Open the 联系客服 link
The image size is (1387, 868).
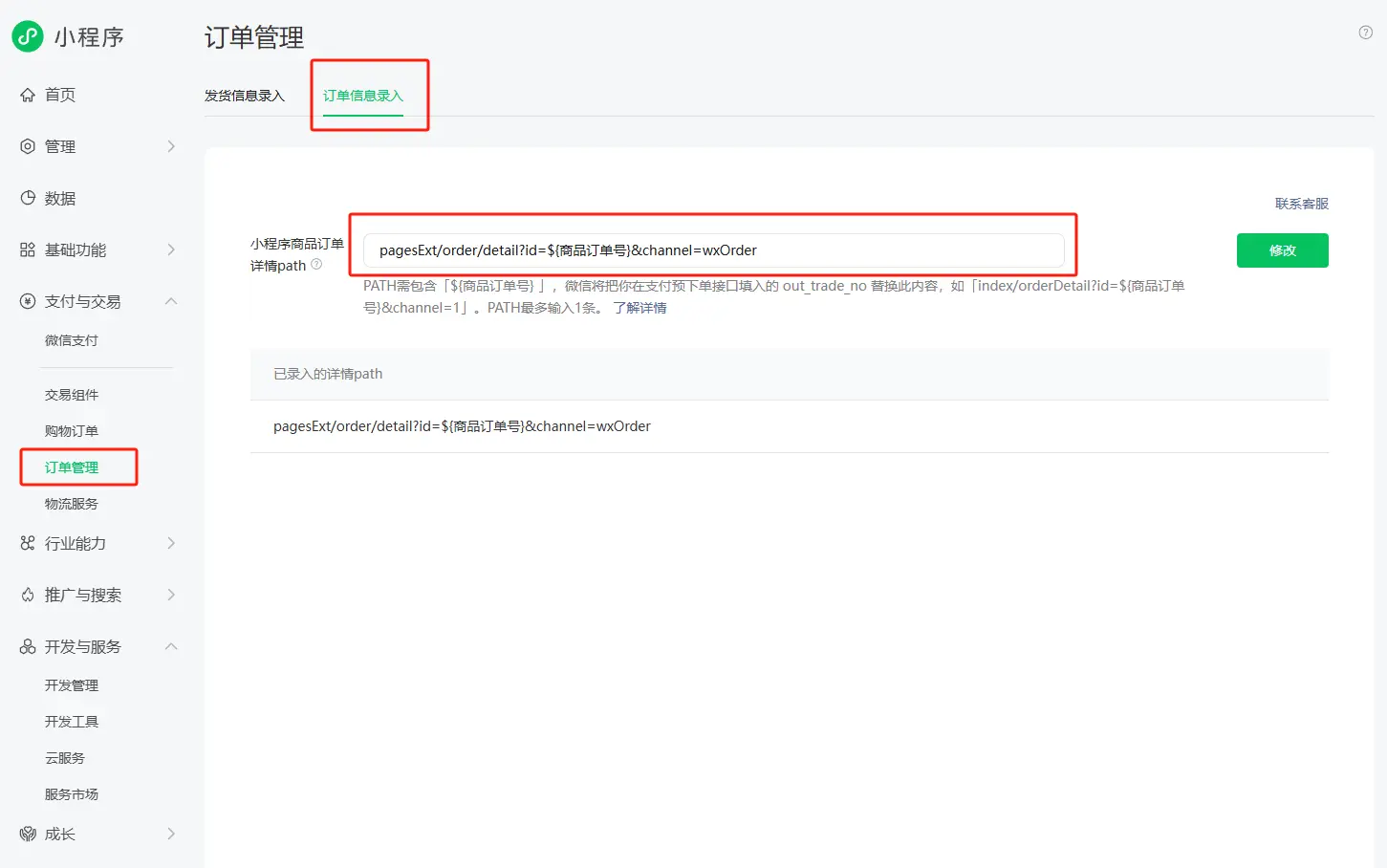click(x=1301, y=204)
